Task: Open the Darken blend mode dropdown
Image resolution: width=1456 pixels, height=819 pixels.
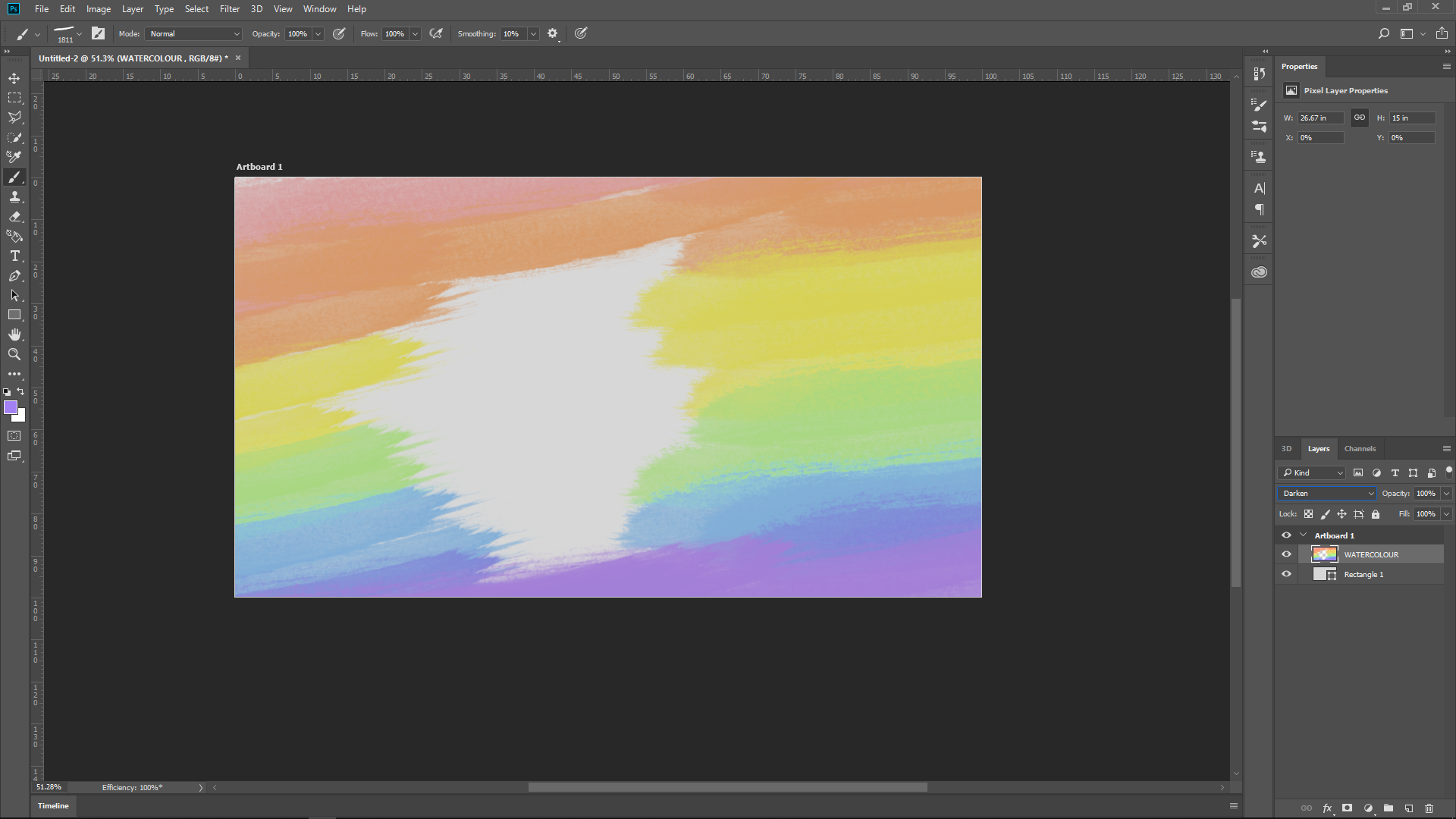Action: [x=1327, y=494]
